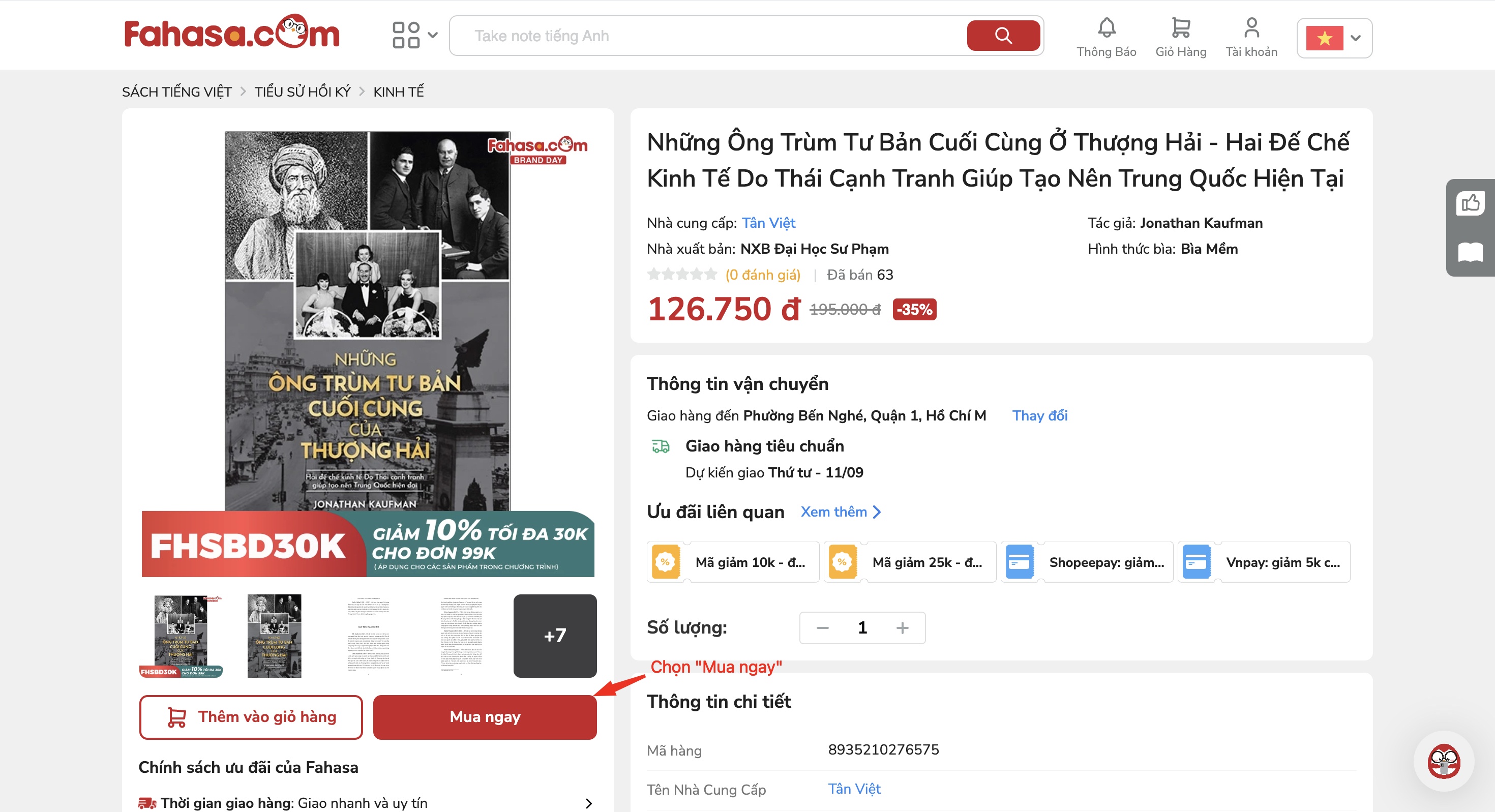Click Thêm vào giỏ hàng button

251,717
